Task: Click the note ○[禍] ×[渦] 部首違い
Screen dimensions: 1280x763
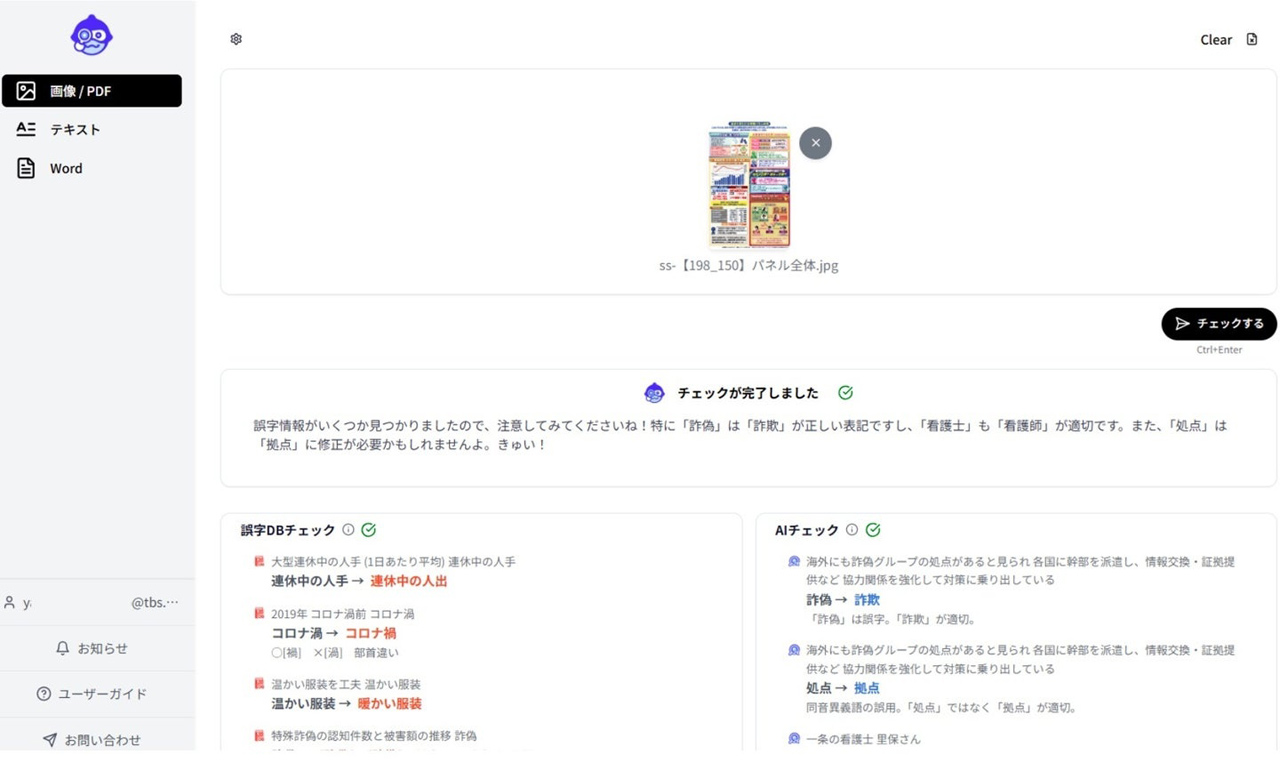Action: point(335,653)
